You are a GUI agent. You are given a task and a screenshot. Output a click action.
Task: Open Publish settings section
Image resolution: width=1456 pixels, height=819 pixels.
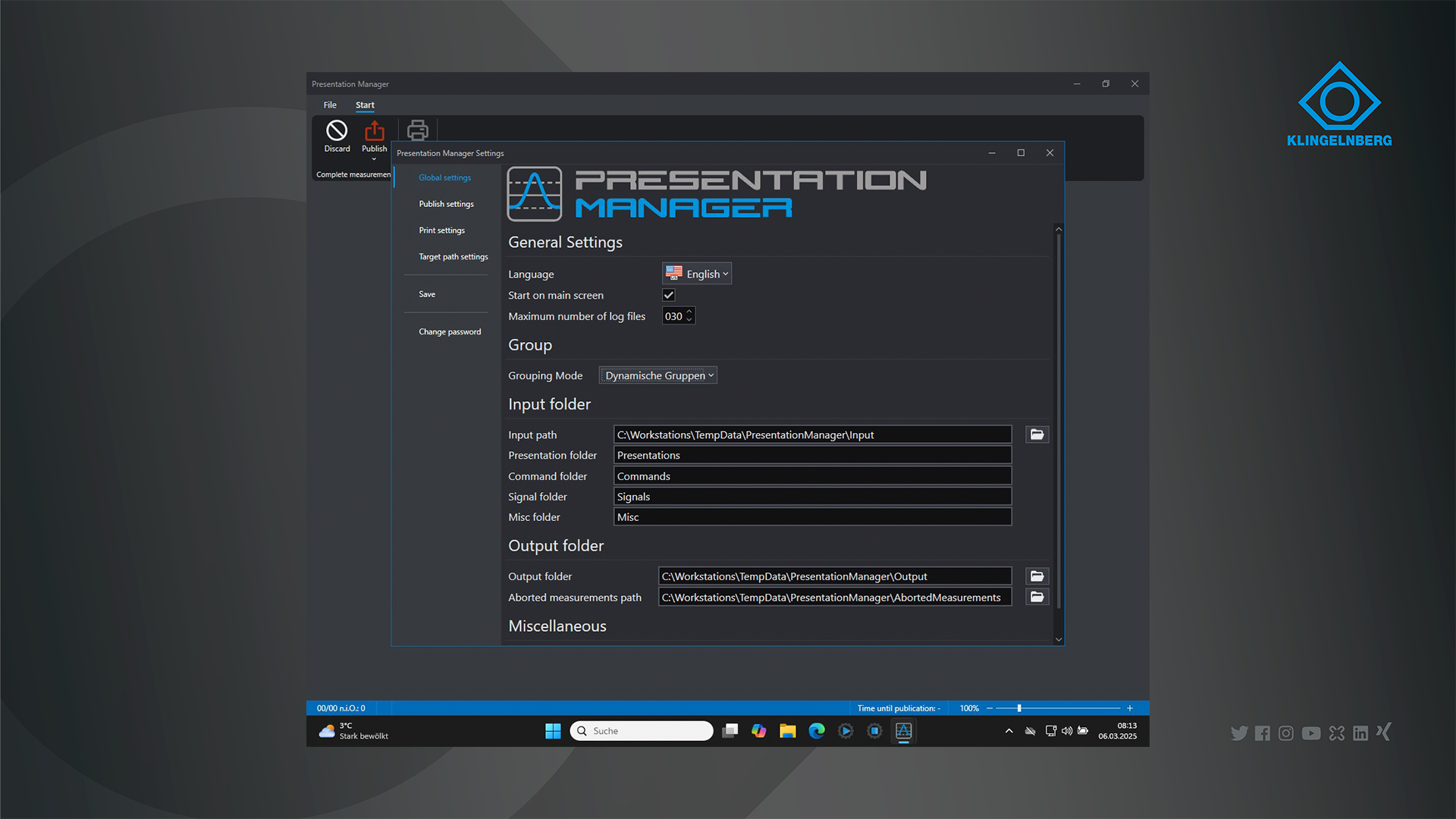pos(447,204)
